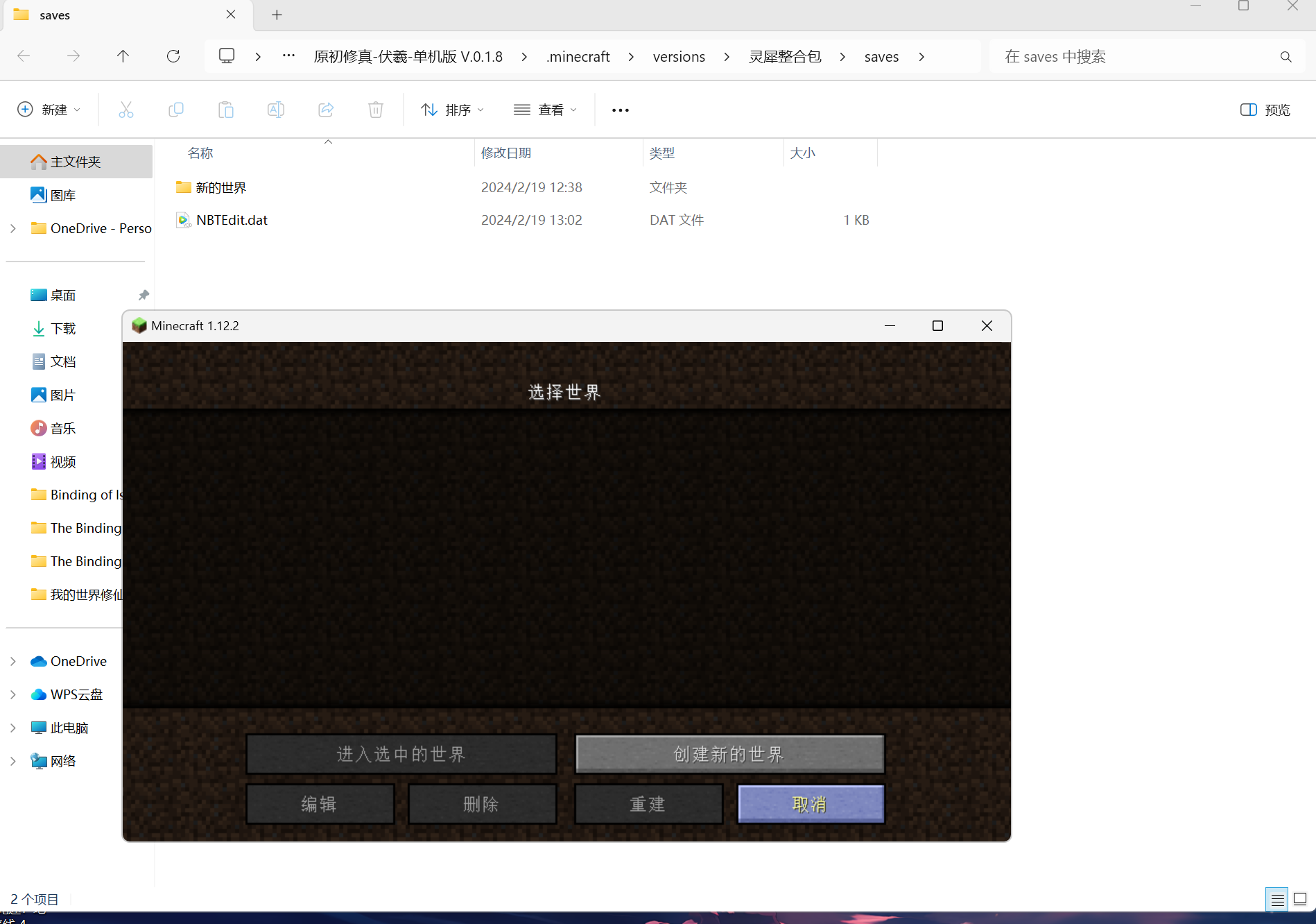Click the Copy icon in toolbar
Screen dimensions: 1316x924
(176, 110)
